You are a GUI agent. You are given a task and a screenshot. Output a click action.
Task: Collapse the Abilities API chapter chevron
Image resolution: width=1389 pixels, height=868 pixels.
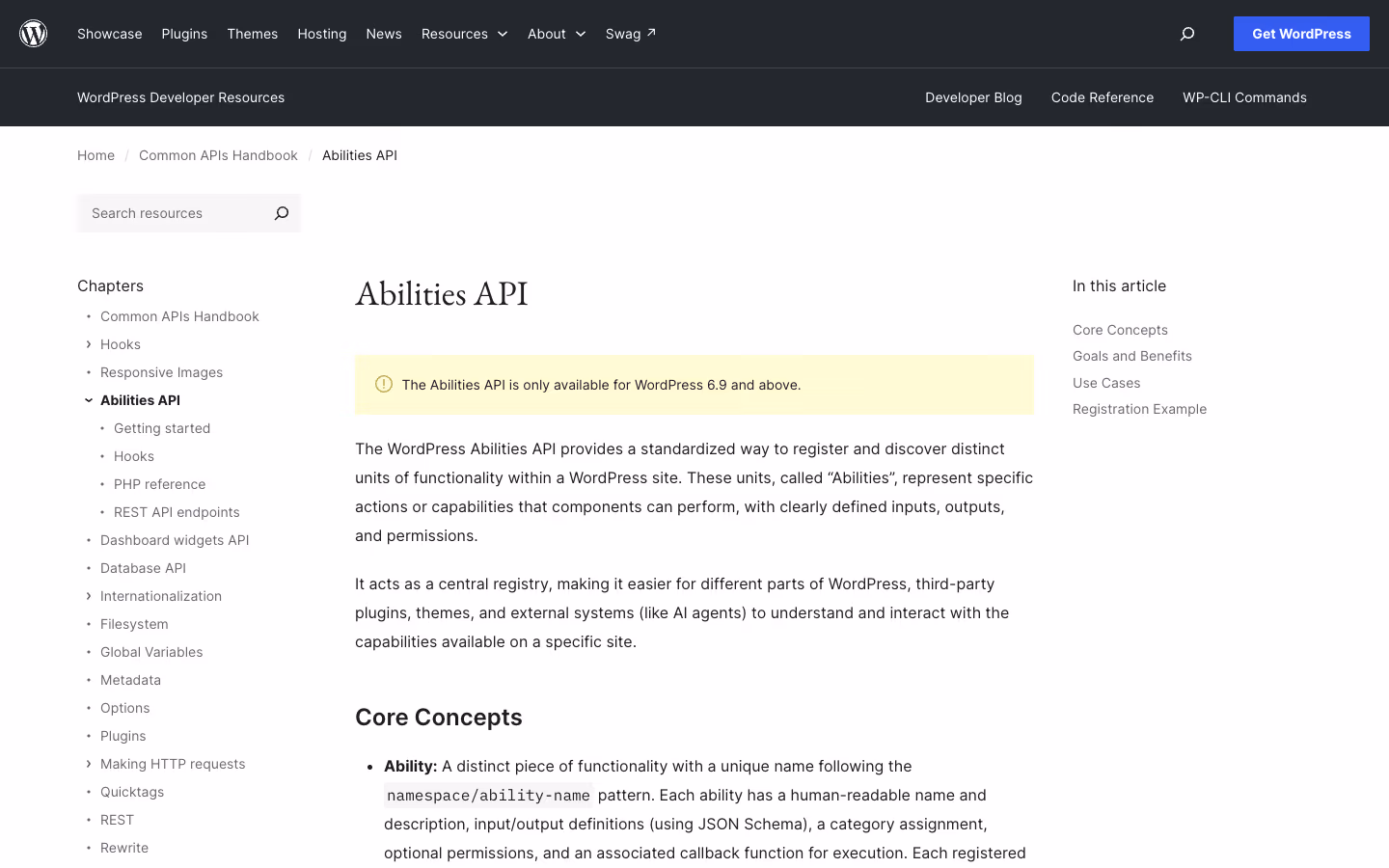(x=89, y=400)
